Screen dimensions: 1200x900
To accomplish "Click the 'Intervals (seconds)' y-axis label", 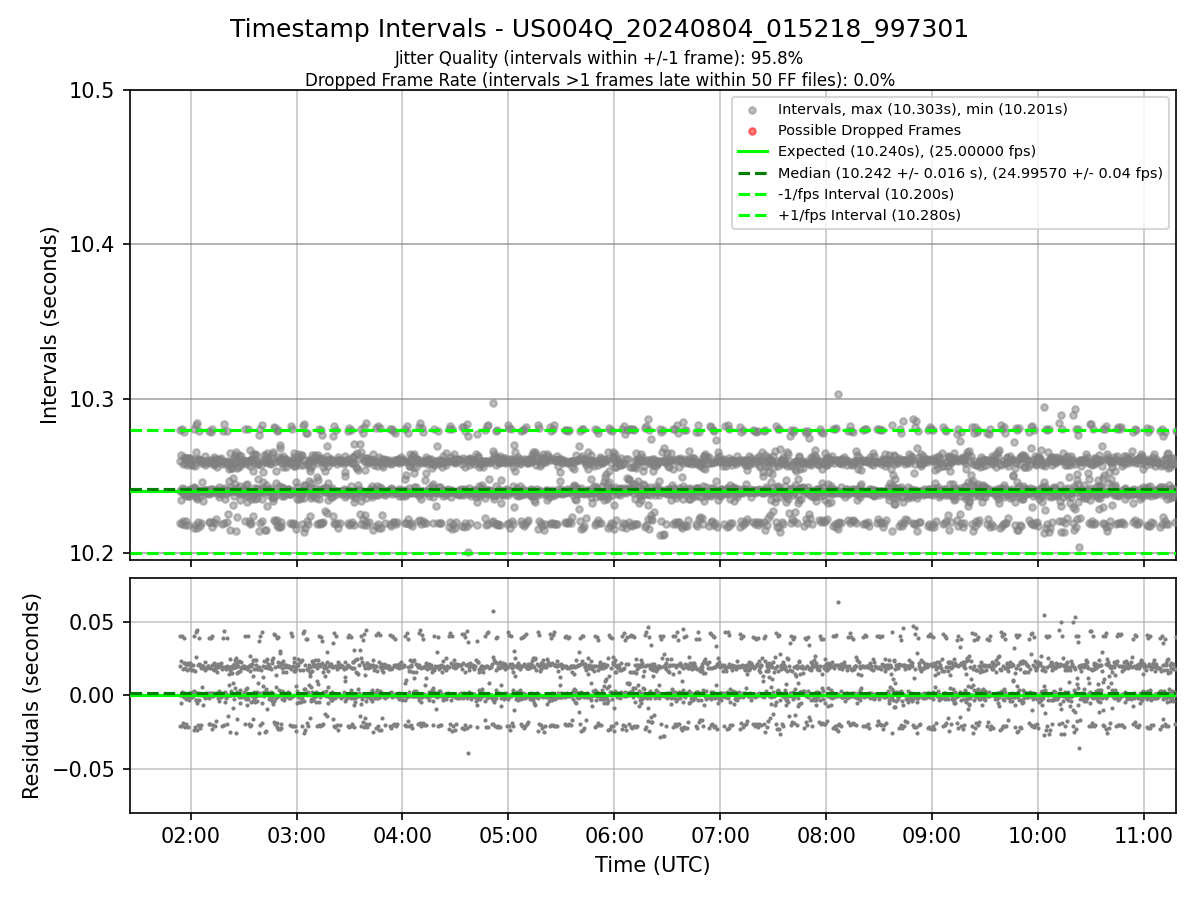I will coord(50,324).
